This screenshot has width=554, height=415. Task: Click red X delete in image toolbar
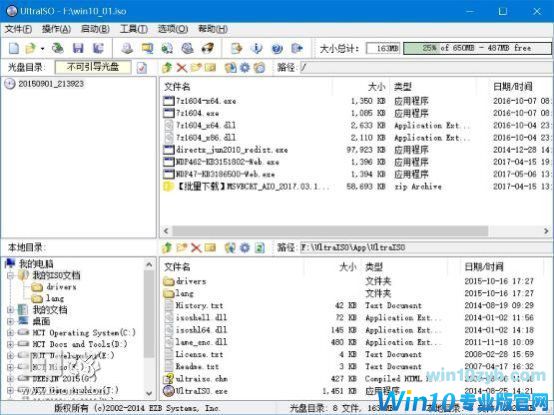182,67
